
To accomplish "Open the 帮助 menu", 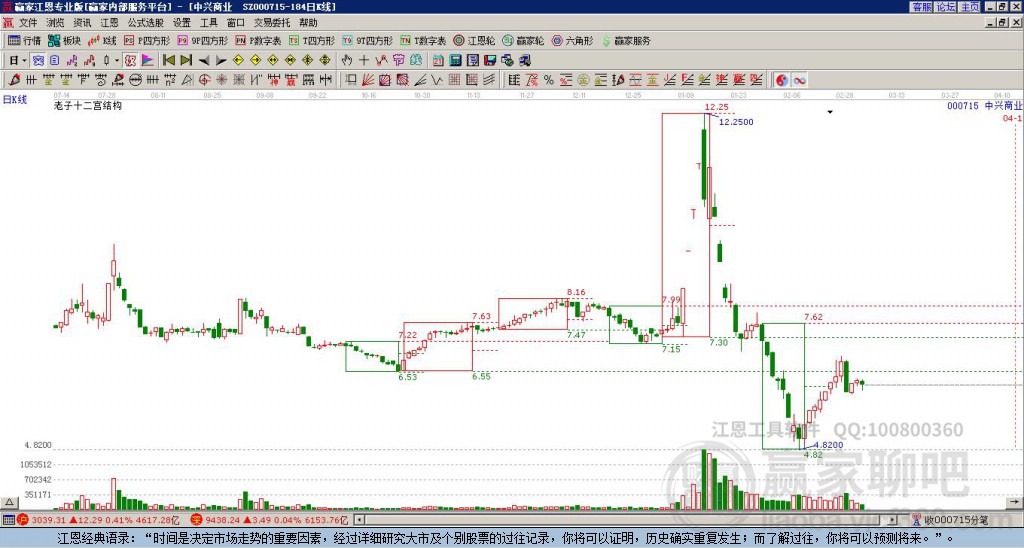I will [x=308, y=23].
